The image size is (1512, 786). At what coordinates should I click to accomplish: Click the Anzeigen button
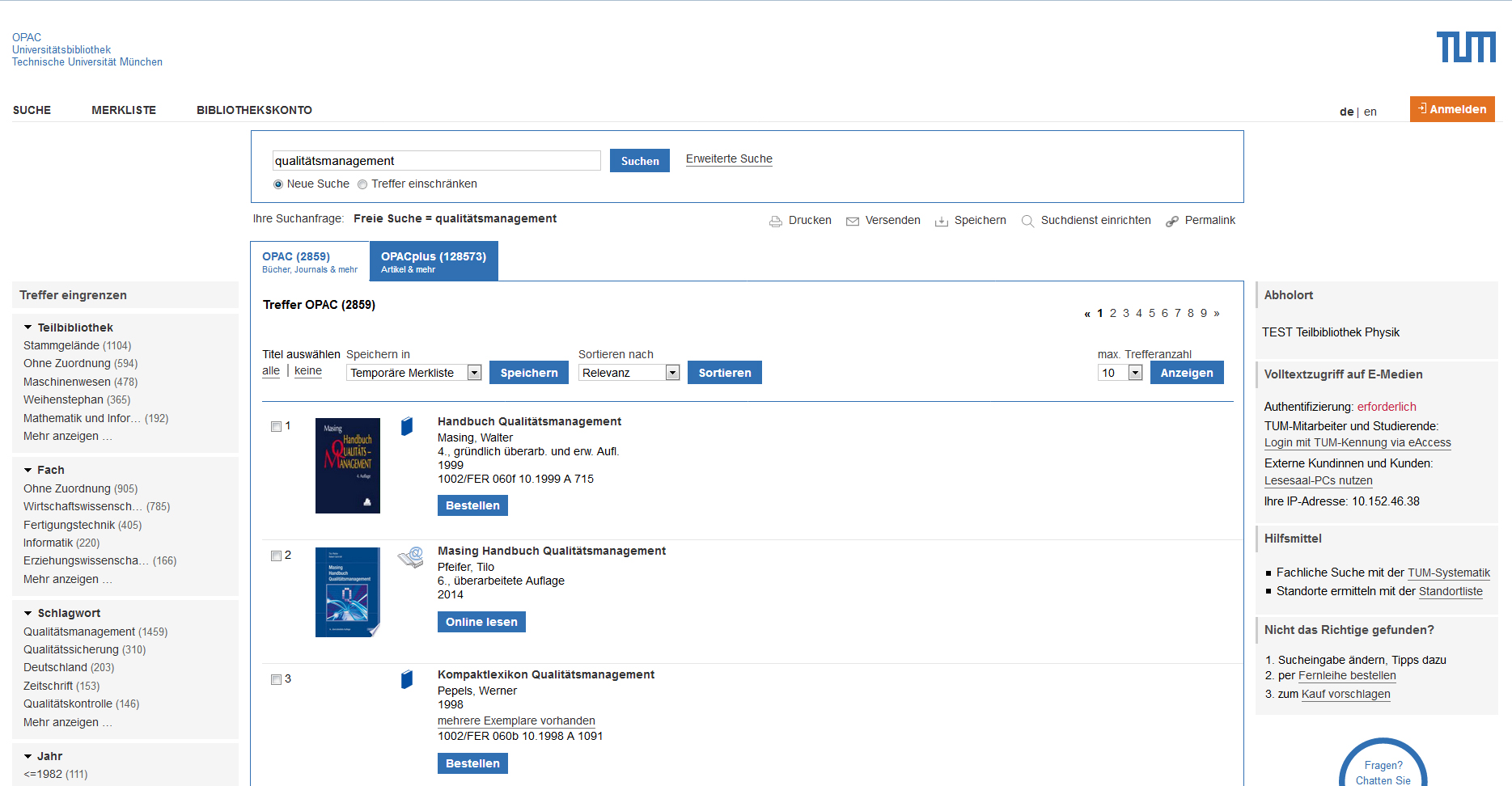pos(1187,373)
